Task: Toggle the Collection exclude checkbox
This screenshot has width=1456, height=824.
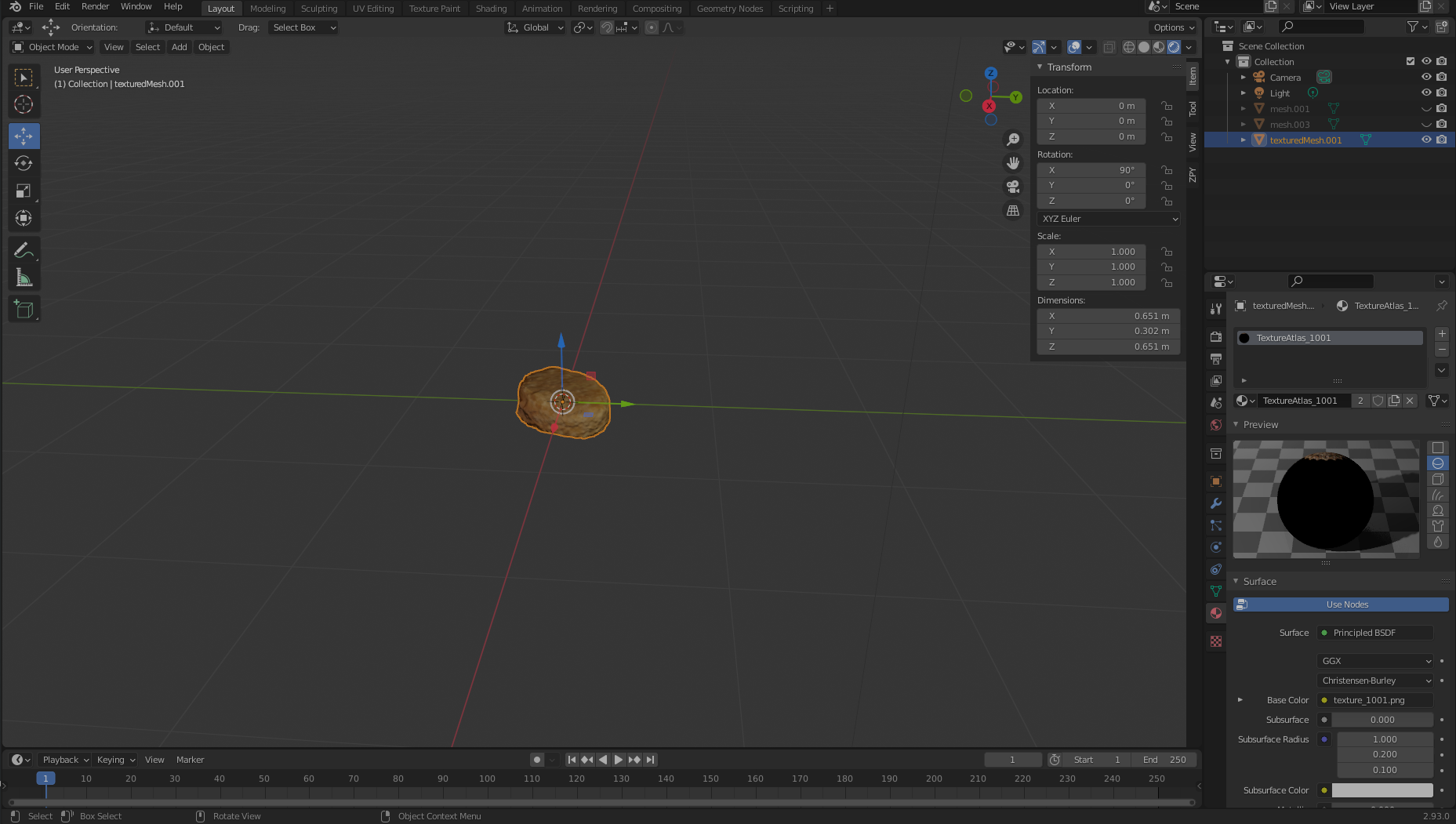Action: [1411, 61]
